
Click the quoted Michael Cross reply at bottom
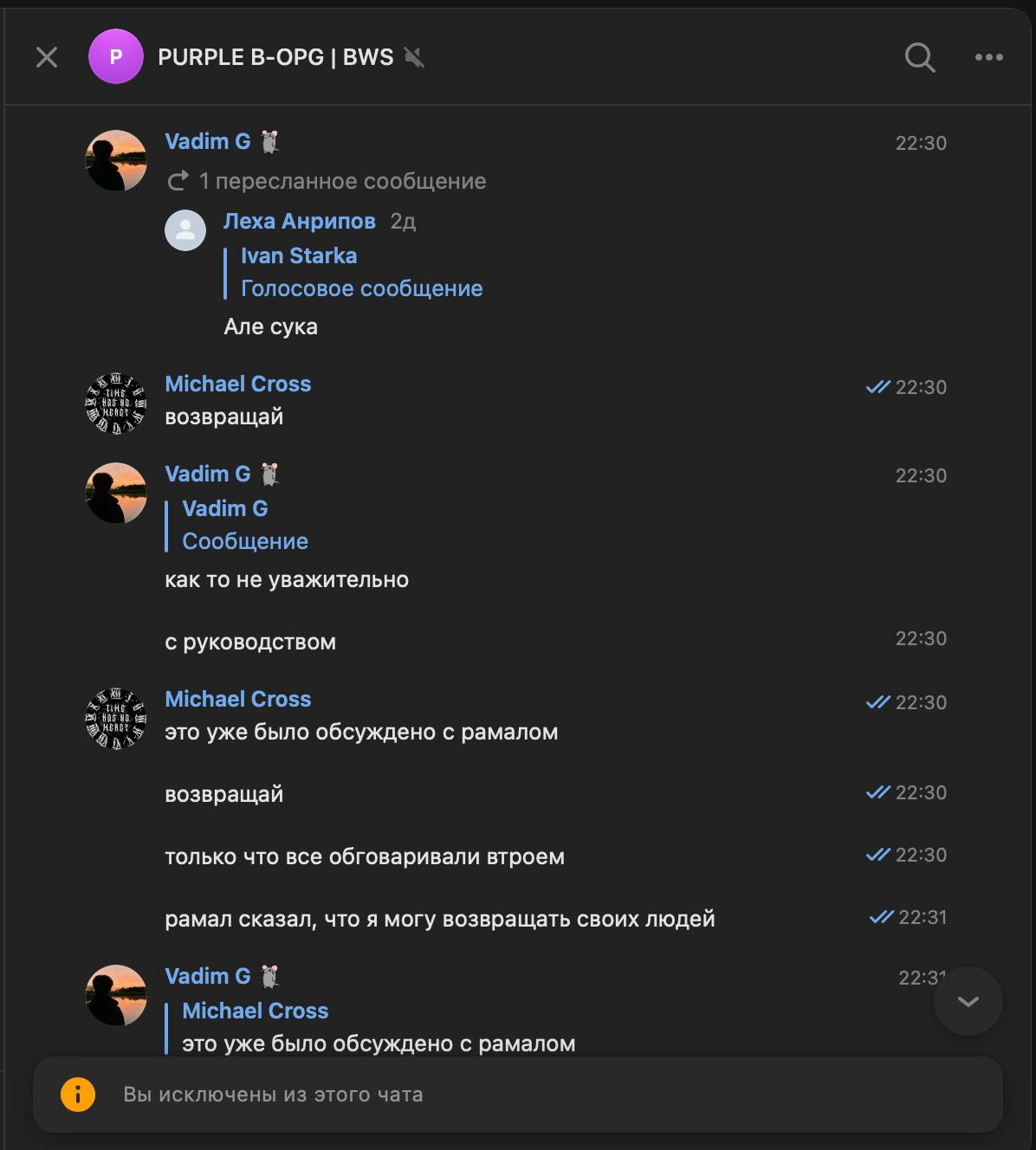pos(379,1027)
